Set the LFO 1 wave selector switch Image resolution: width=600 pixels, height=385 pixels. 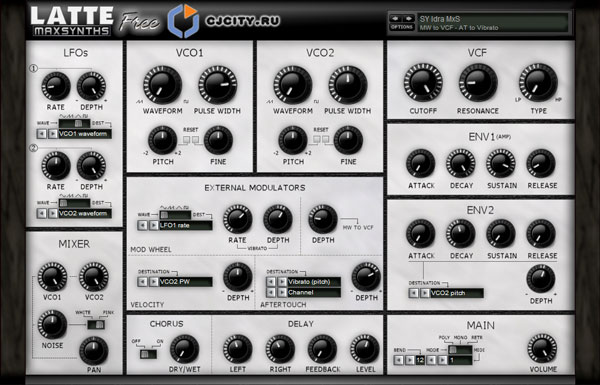click(x=74, y=123)
